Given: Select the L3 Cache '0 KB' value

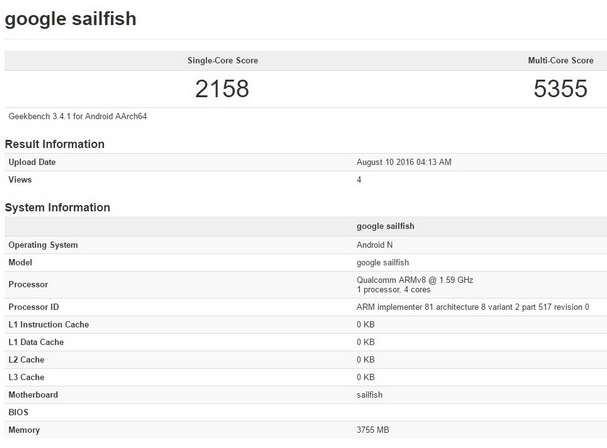Looking at the screenshot, I should coord(365,377).
